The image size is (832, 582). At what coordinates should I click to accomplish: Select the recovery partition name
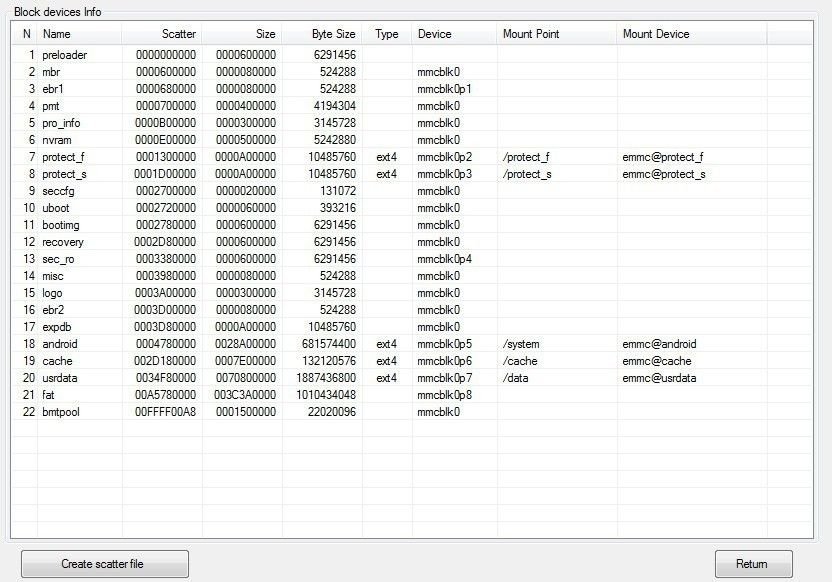coord(63,242)
